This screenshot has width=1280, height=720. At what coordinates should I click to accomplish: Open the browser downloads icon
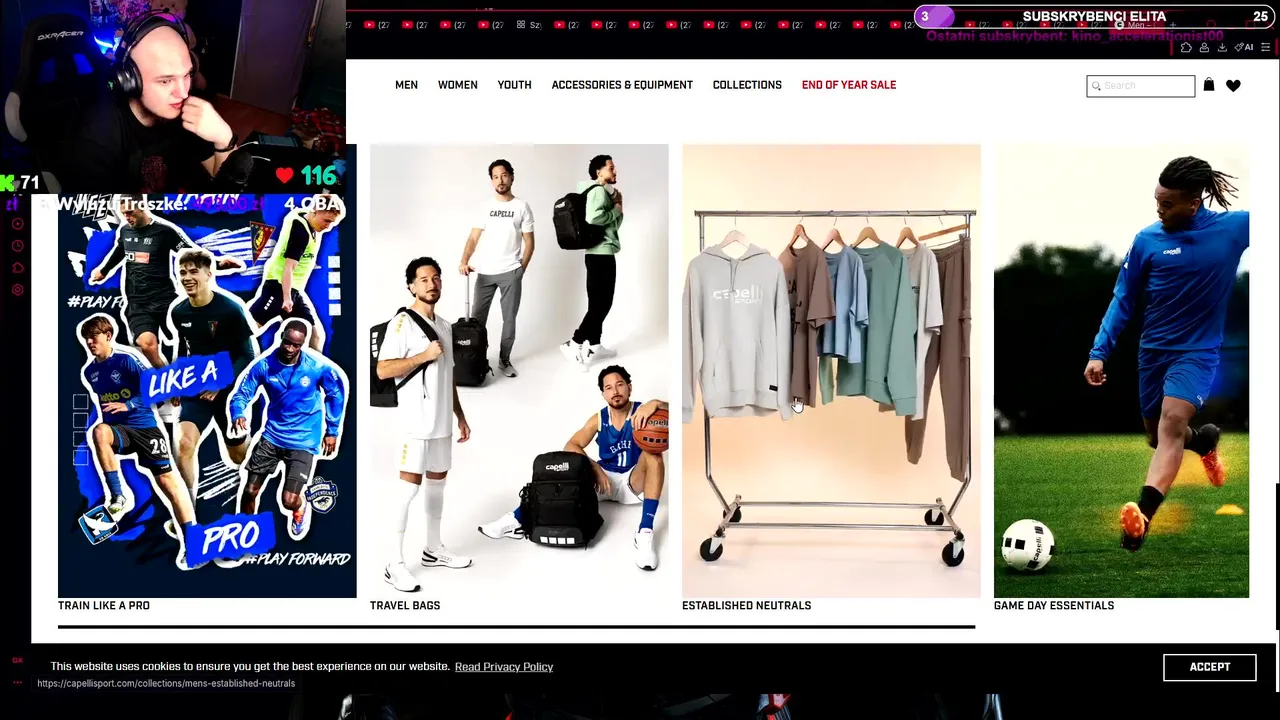pyautogui.click(x=1222, y=47)
